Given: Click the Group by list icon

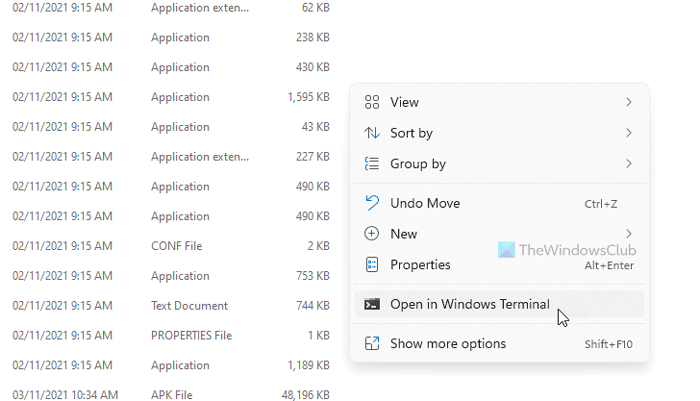Looking at the screenshot, I should pos(372,164).
